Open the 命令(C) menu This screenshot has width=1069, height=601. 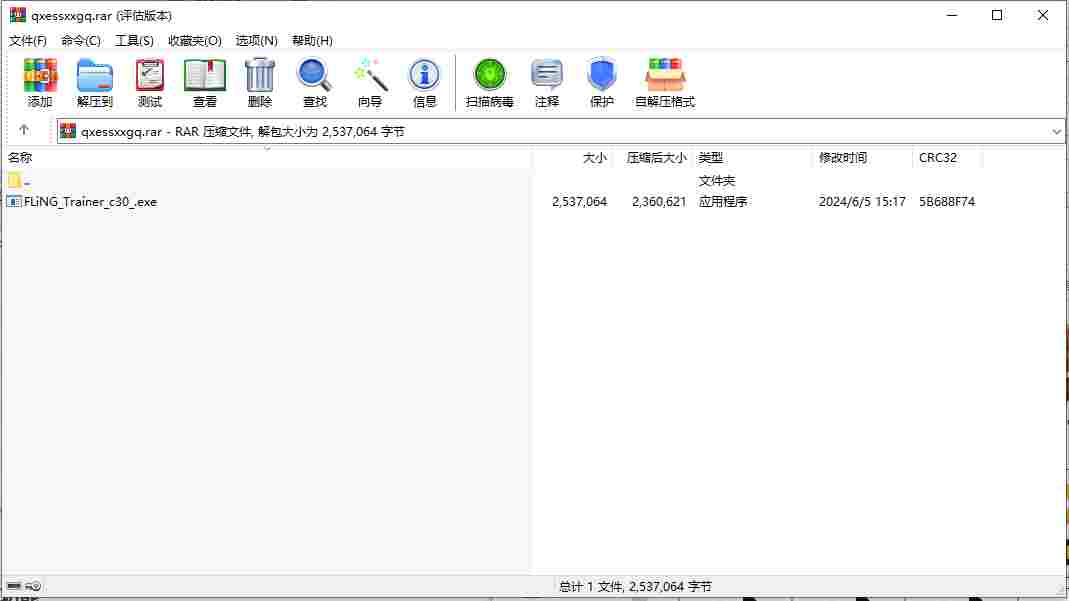[81, 40]
